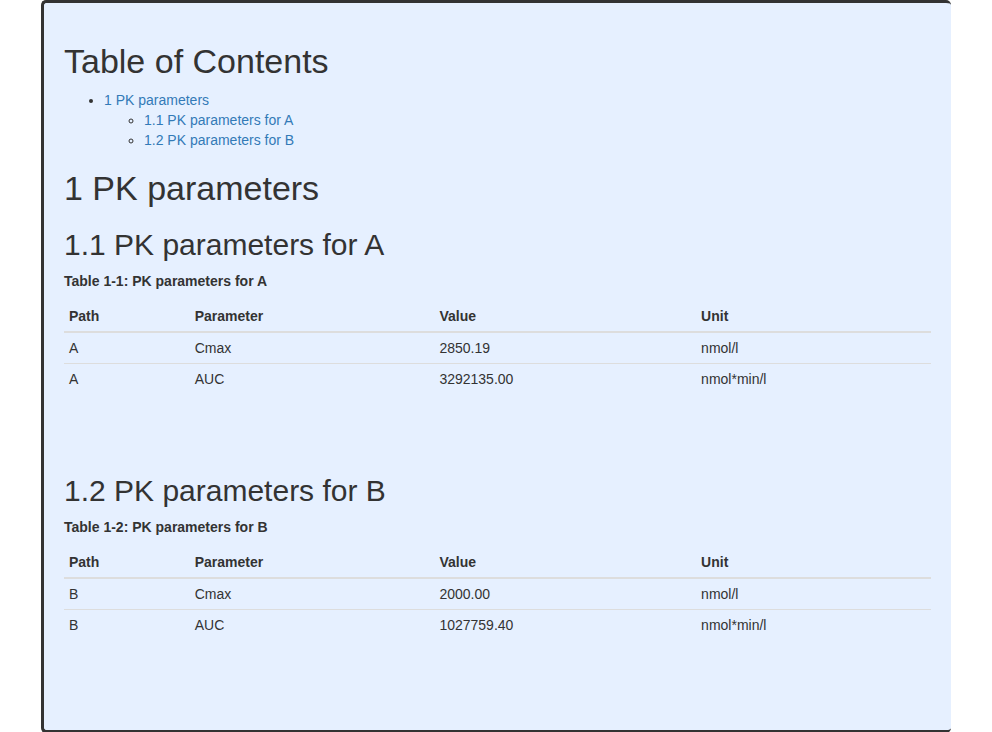992x732 pixels.
Task: Click the 'Path' header in table B
Action: (84, 562)
